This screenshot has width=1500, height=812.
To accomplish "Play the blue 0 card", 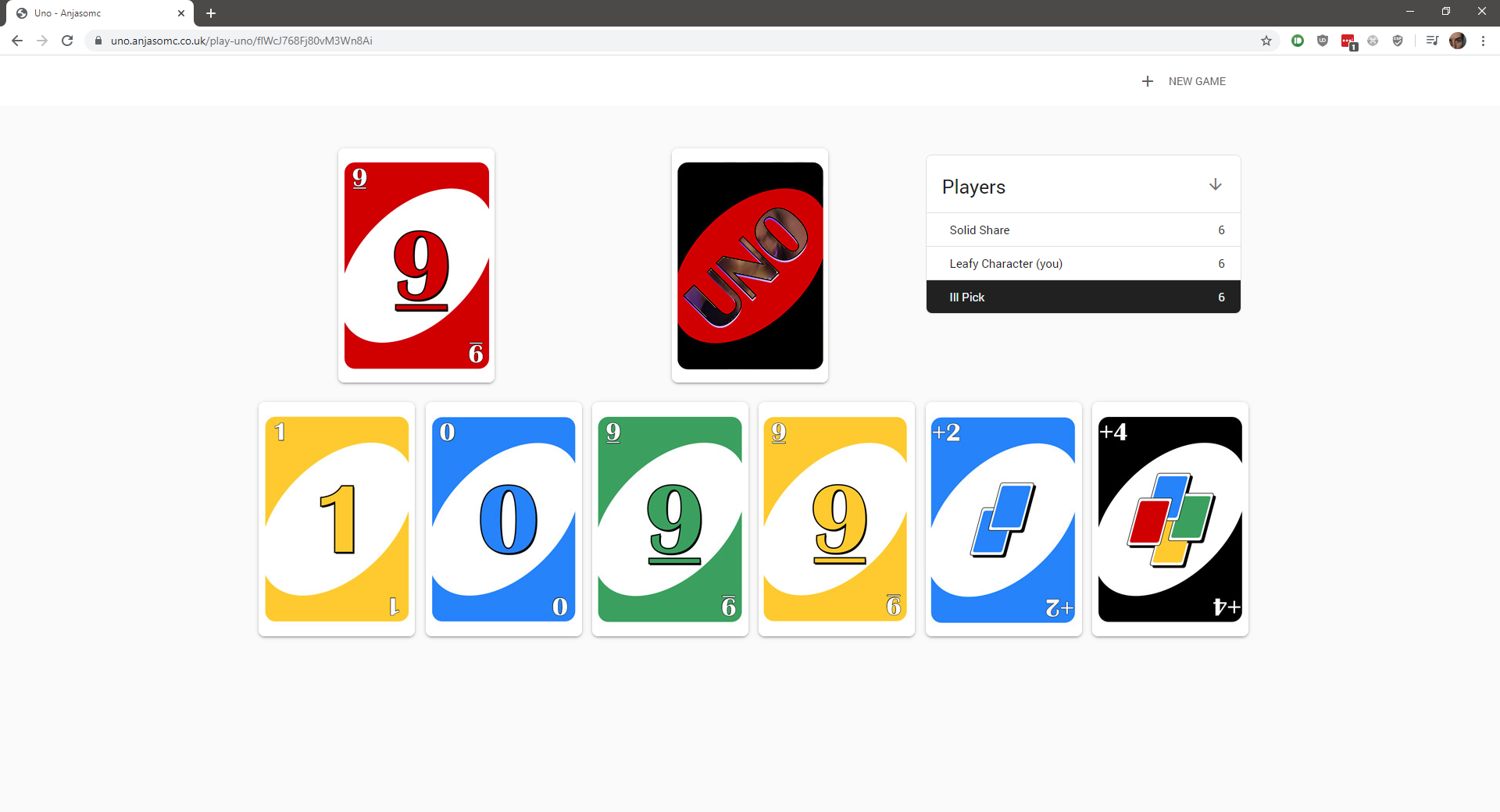I will tap(504, 519).
